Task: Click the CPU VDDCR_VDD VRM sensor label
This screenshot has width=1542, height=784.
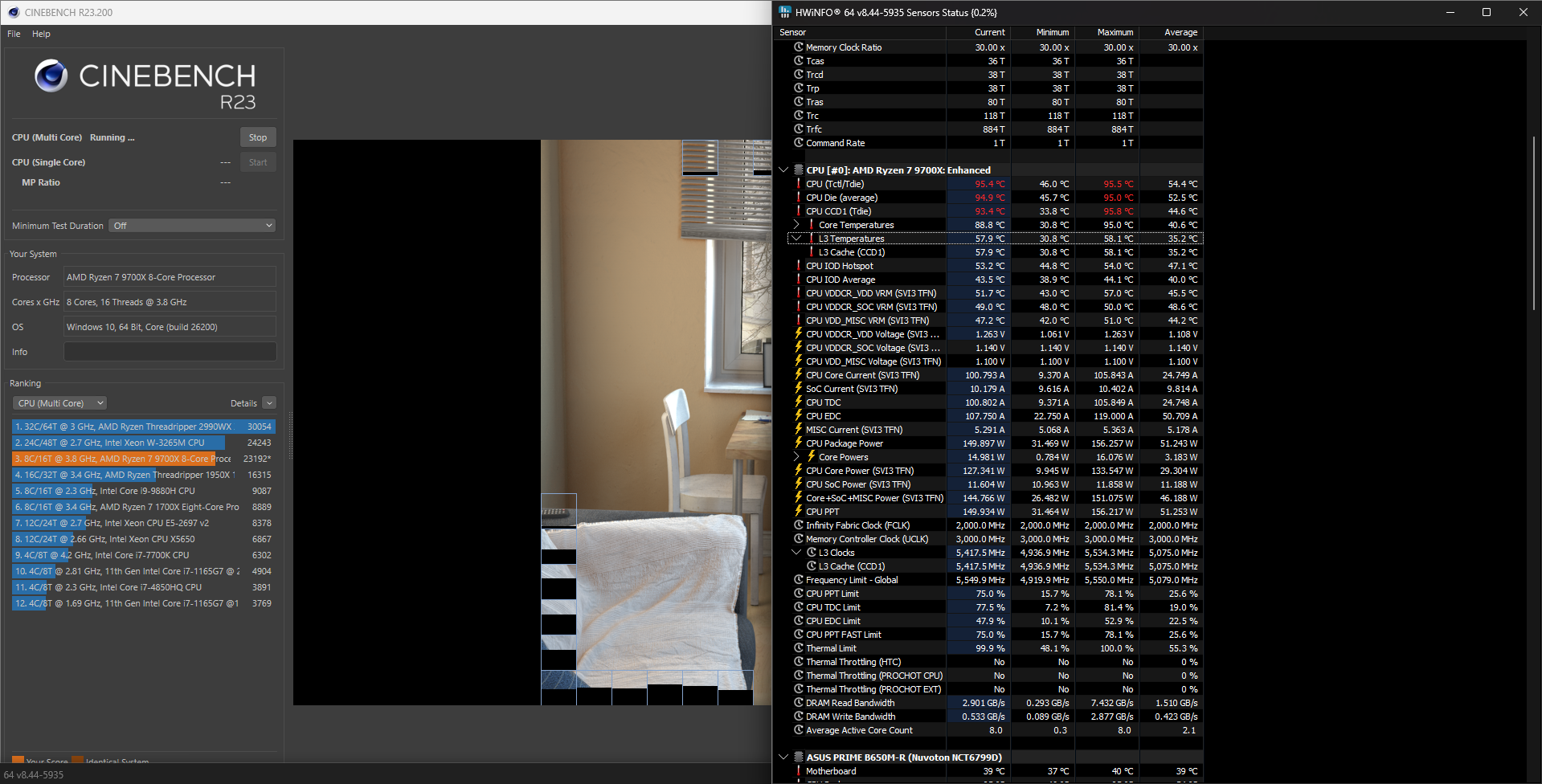Action: 872,293
